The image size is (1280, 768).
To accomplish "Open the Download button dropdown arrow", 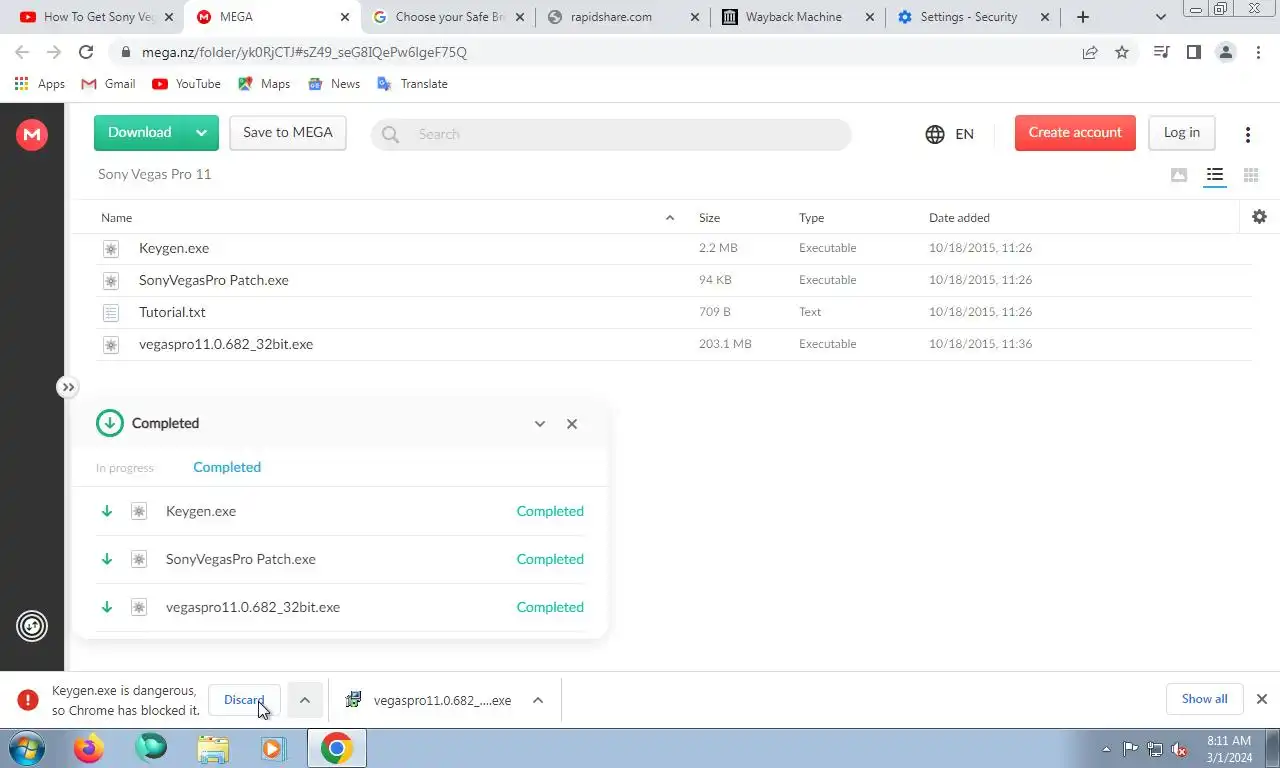I will (201, 132).
